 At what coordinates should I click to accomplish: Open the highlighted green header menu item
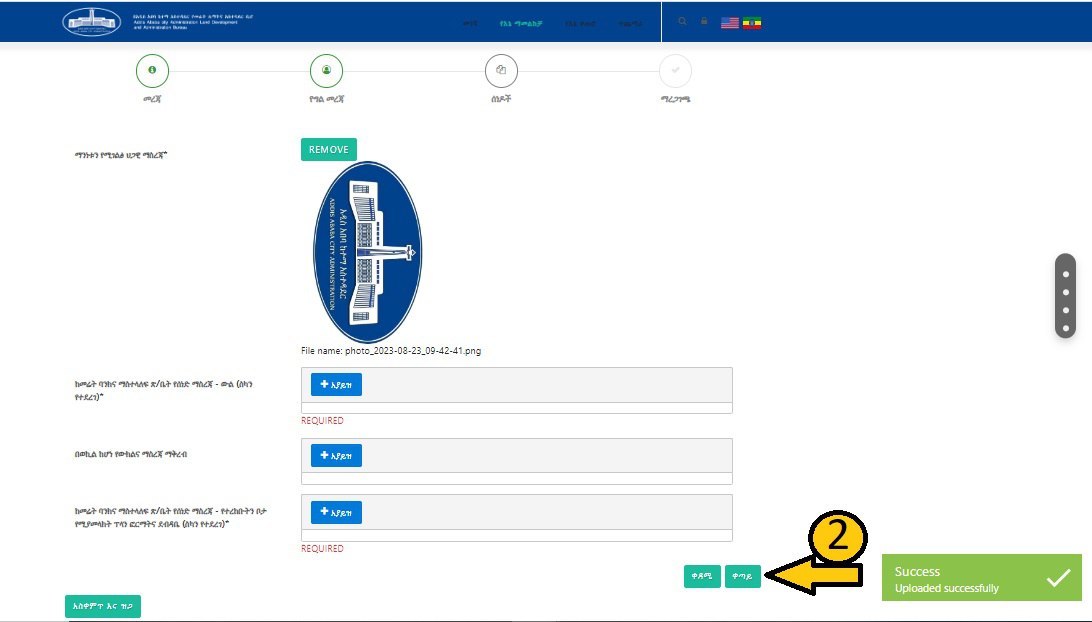(x=521, y=24)
